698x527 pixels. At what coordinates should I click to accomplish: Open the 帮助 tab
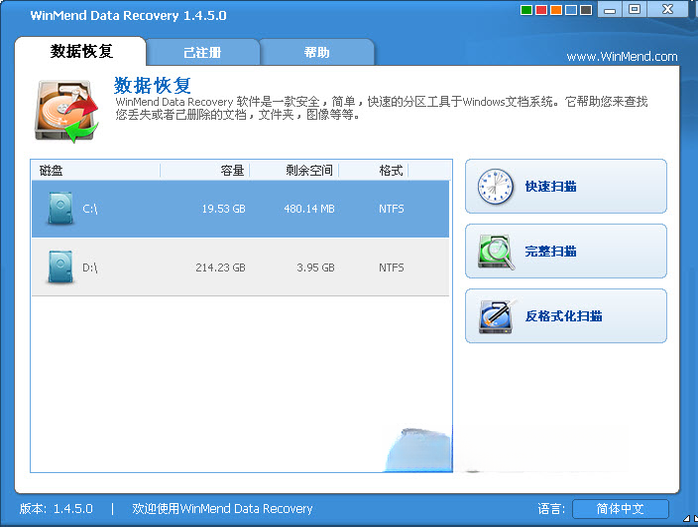pos(317,53)
